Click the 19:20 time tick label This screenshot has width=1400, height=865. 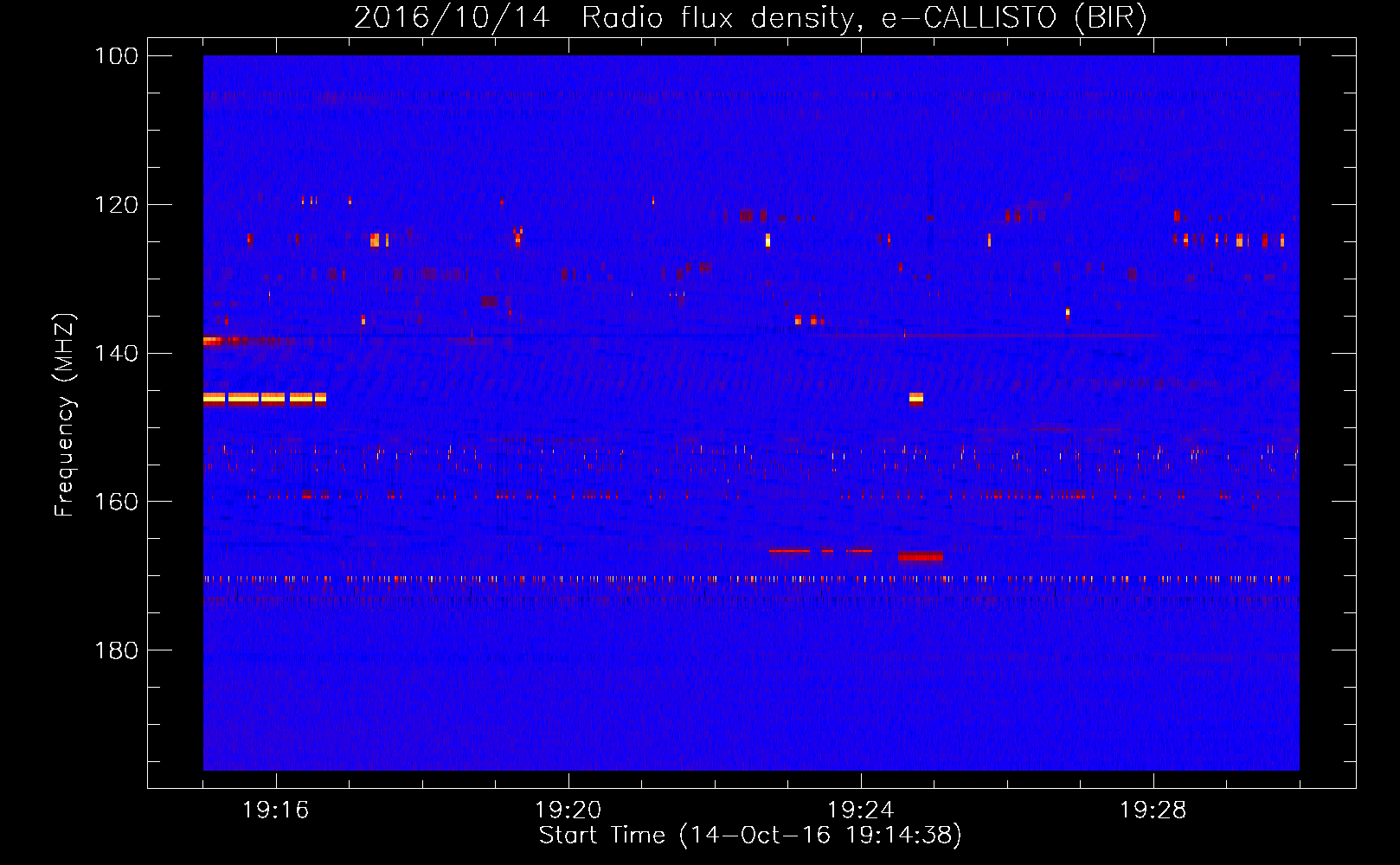pyautogui.click(x=568, y=811)
